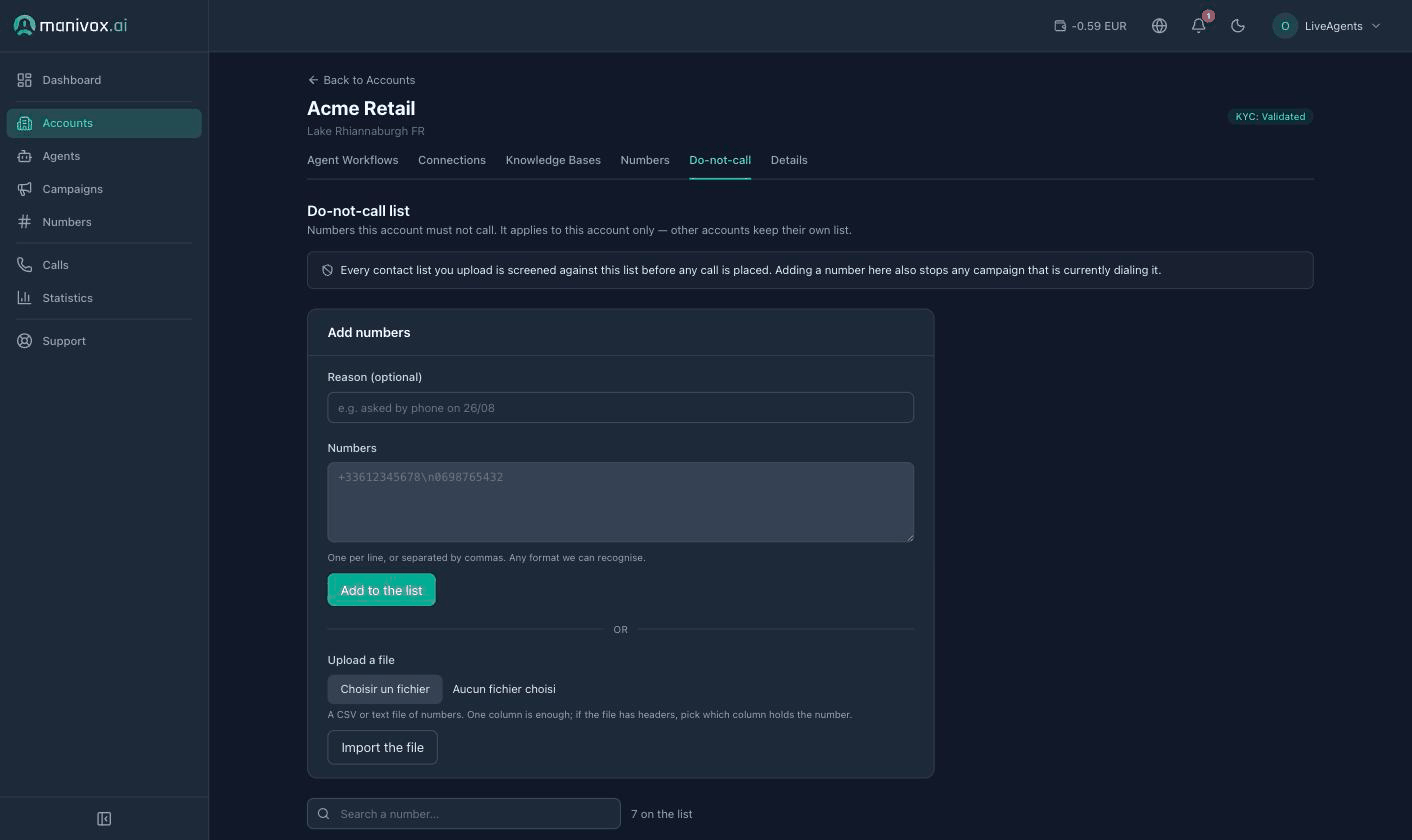
Task: Click the Do-not-call list heading
Action: [x=358, y=211]
